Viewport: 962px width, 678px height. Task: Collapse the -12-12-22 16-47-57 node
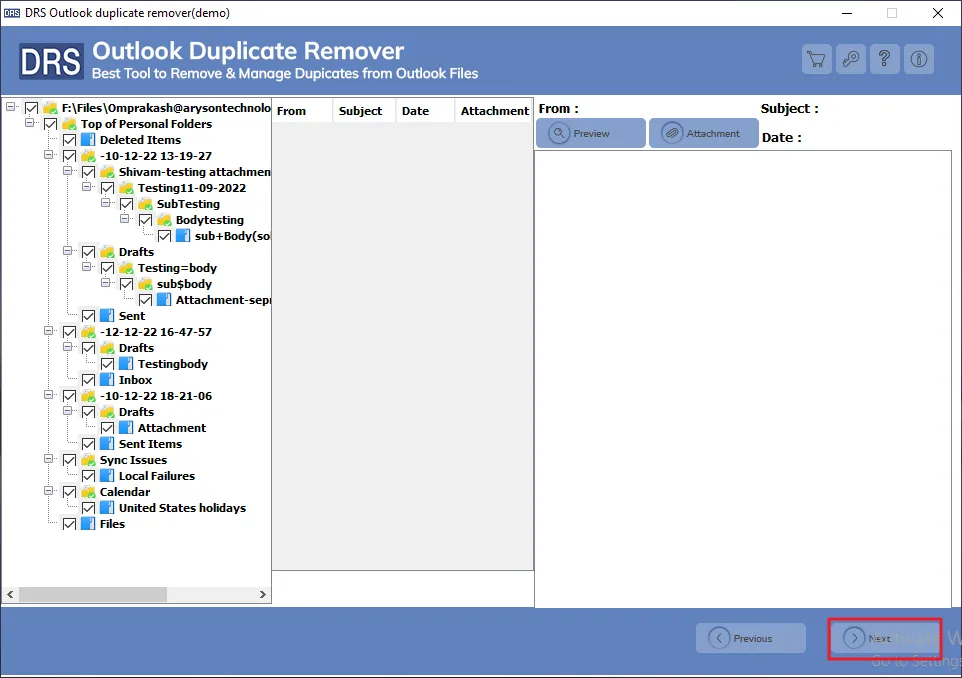[48, 331]
